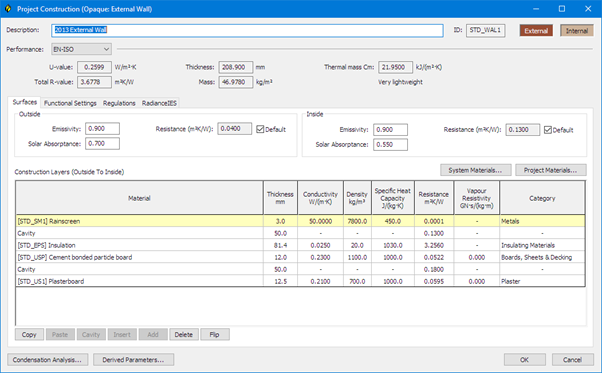The width and height of the screenshot is (602, 373).
Task: Open the Performance EN-ISO dropdown
Action: 81,49
